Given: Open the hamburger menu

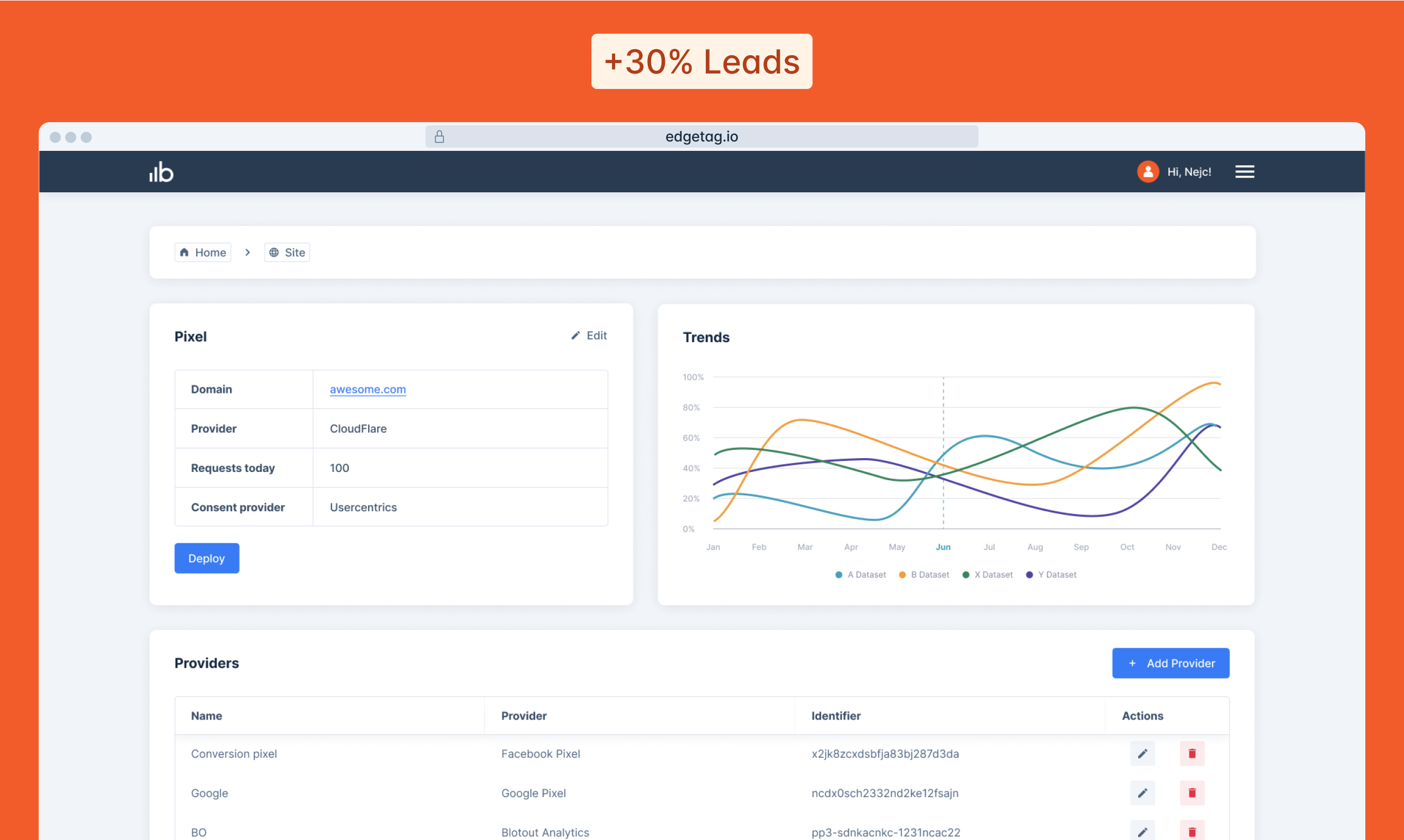Looking at the screenshot, I should [1244, 171].
